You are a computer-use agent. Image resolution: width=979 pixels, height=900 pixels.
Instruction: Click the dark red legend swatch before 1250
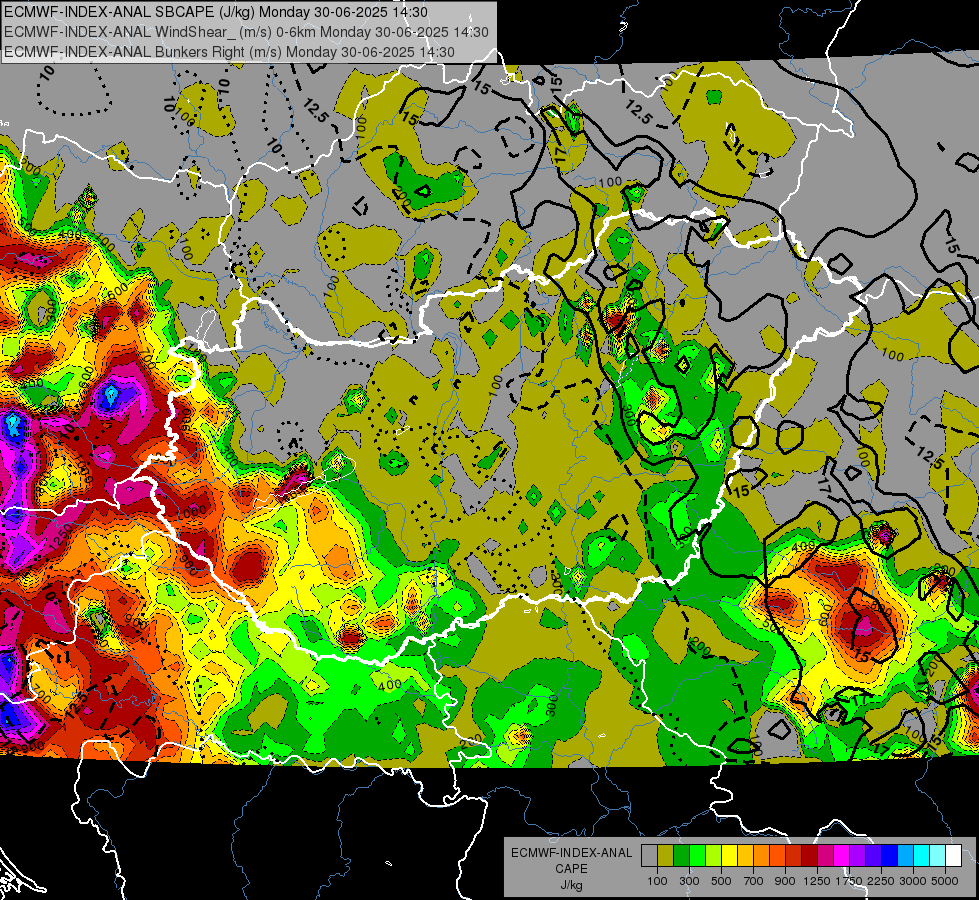tap(809, 856)
